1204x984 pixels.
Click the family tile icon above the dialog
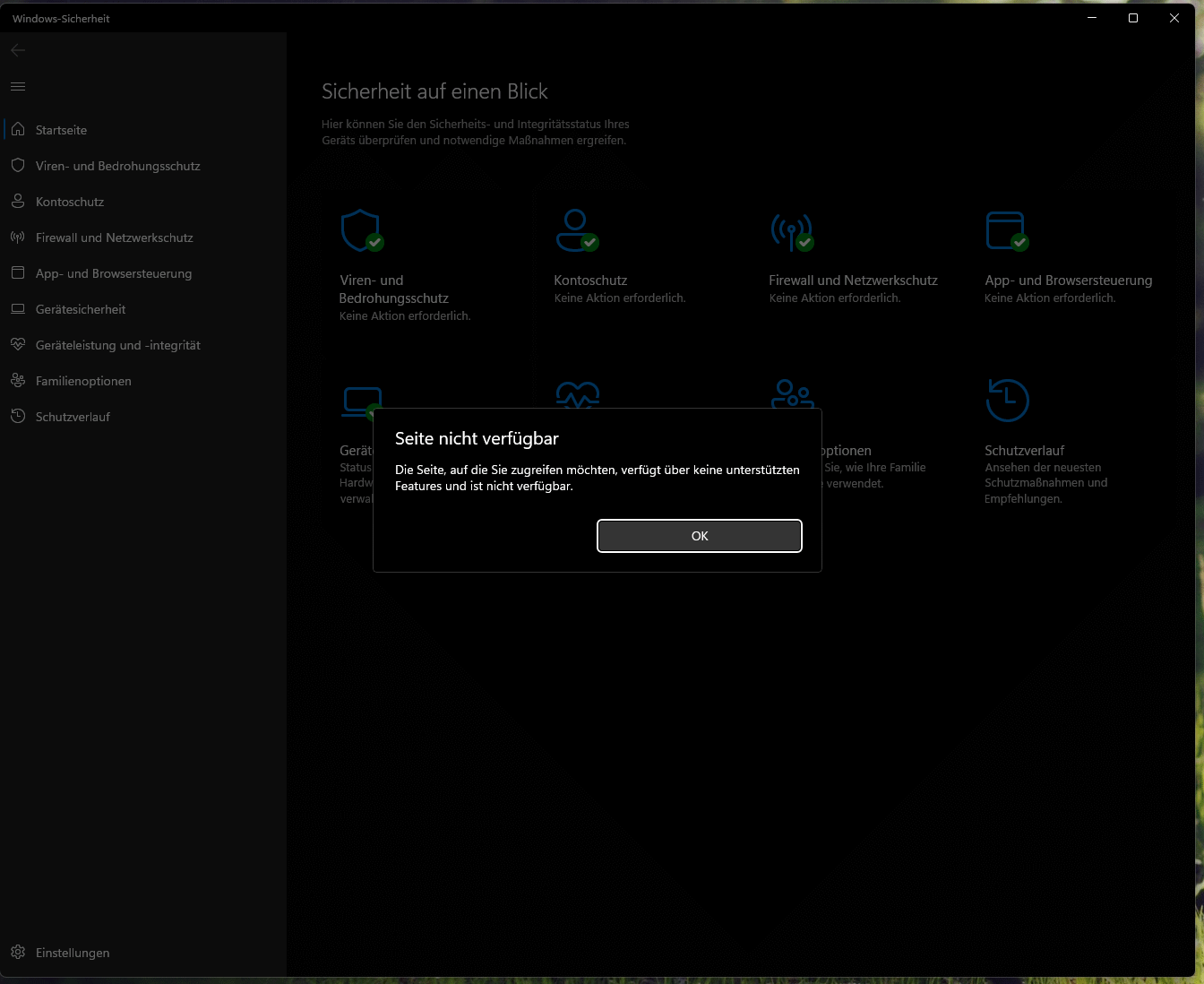point(793,393)
